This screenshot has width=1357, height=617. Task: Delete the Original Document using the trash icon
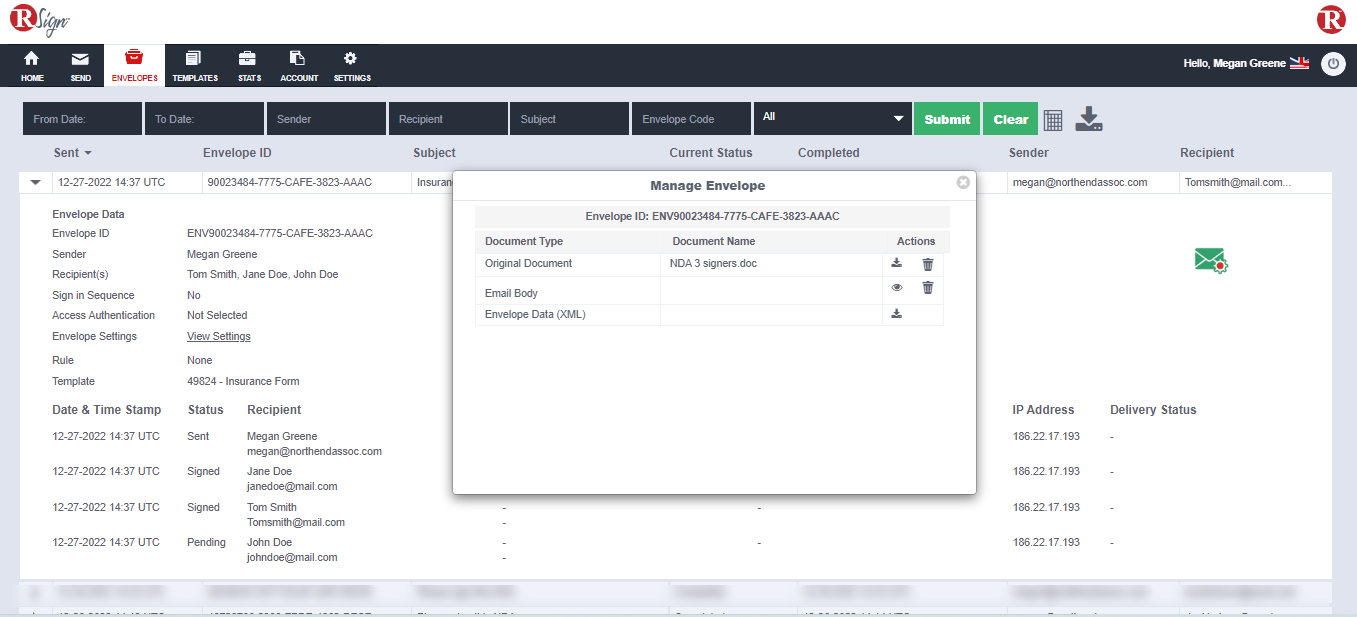[927, 264]
